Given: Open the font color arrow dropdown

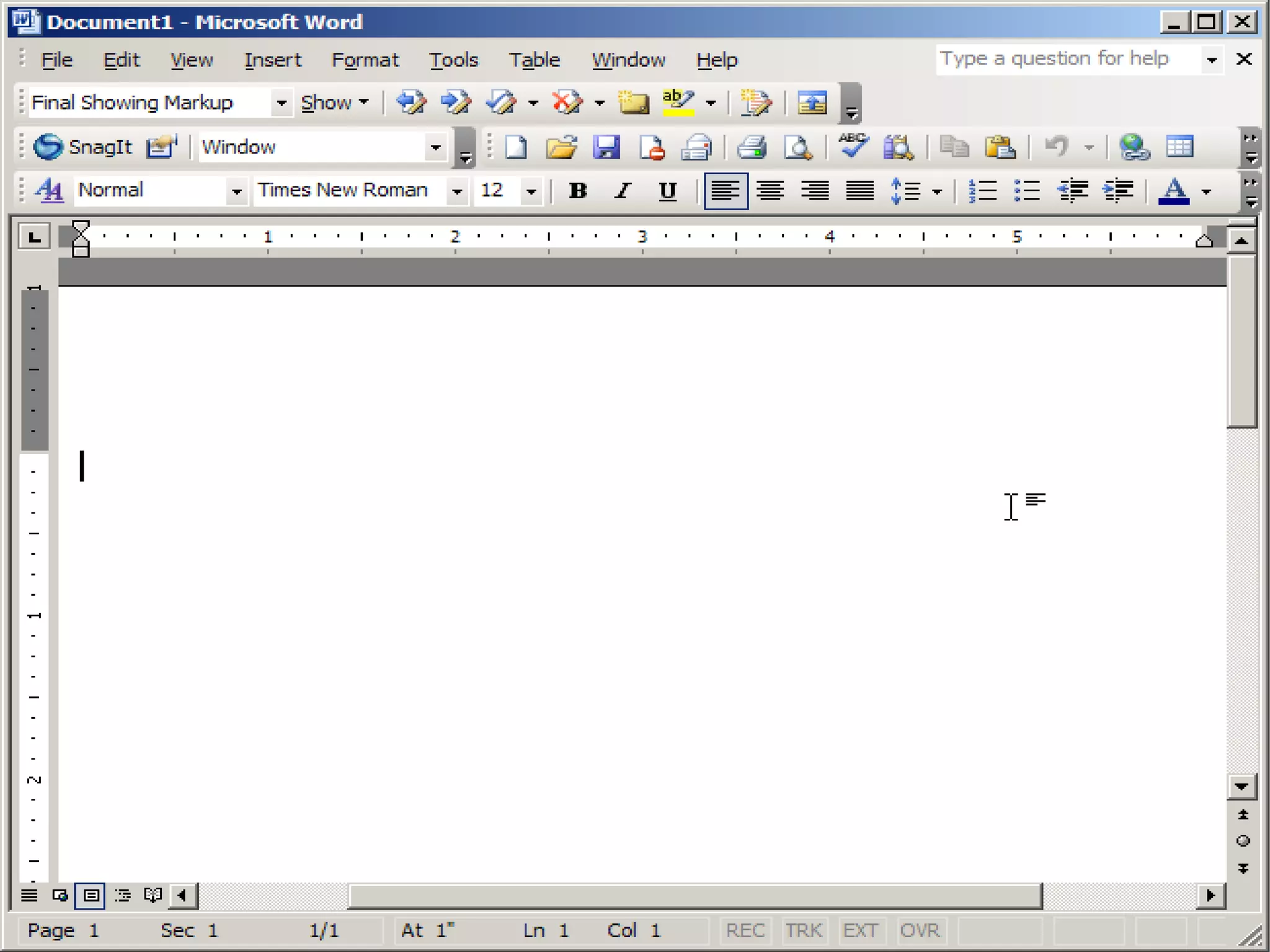Looking at the screenshot, I should [x=1206, y=191].
